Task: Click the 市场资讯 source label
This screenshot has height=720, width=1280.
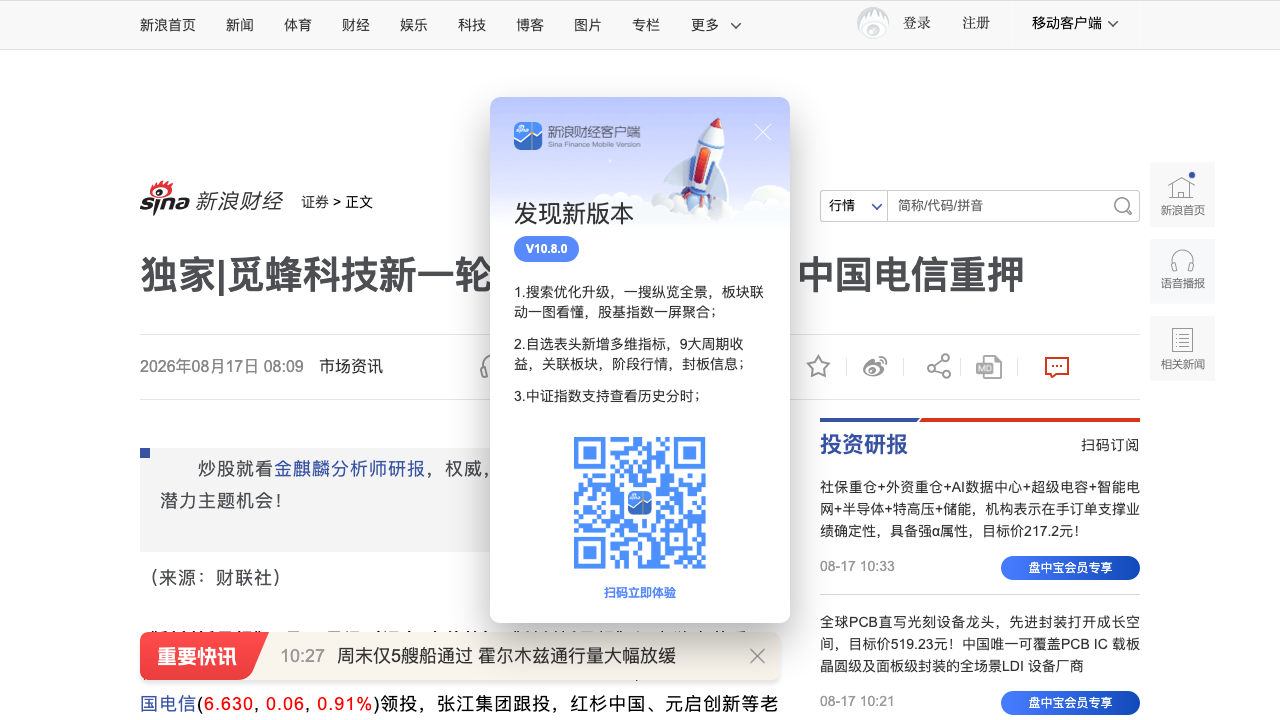Action: (x=351, y=366)
